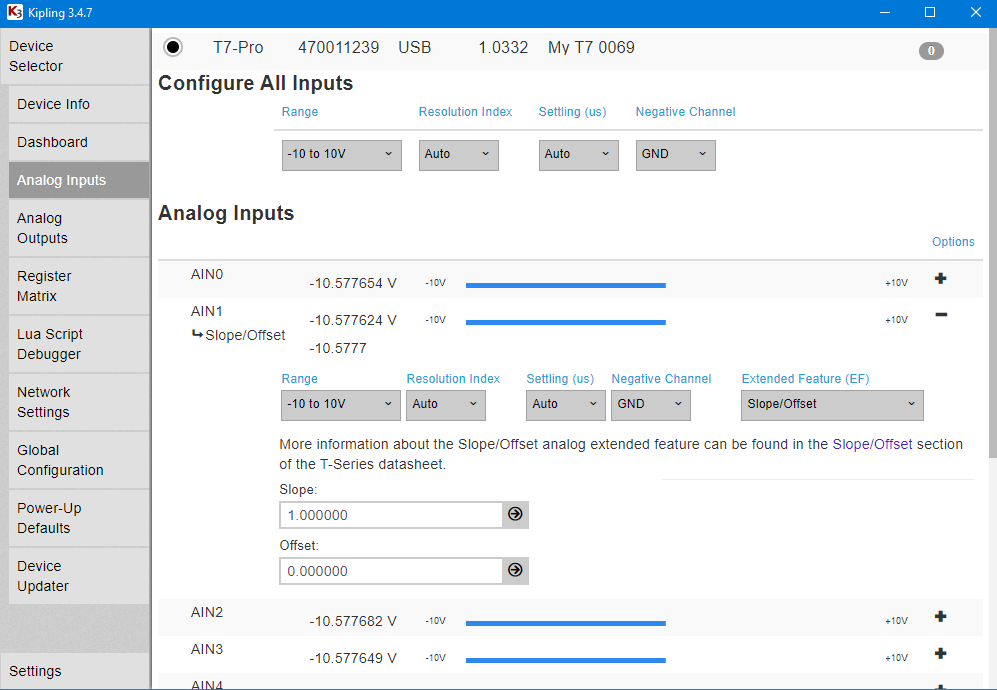Submit the Slope value arrow button
997x690 pixels.
(x=515, y=515)
